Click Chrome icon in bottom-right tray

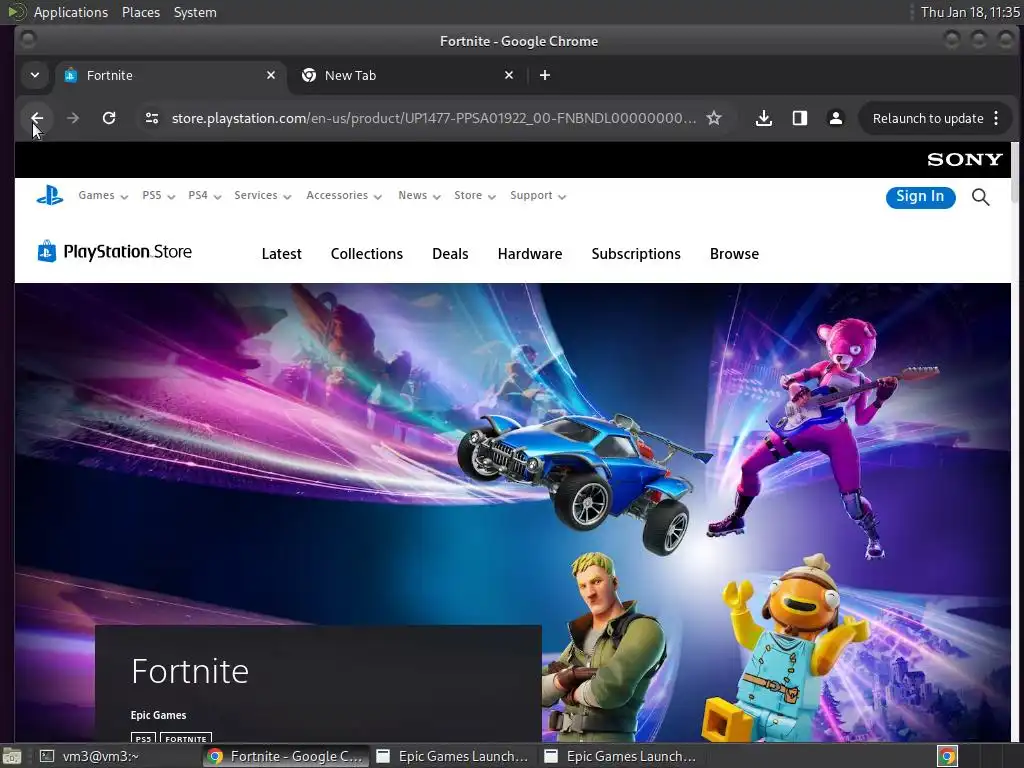(x=947, y=756)
